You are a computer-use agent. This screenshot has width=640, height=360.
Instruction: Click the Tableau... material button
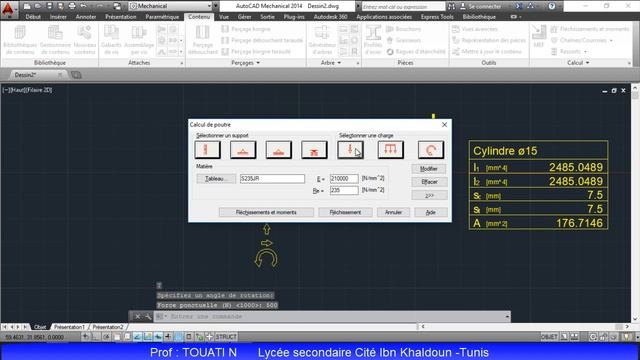pyautogui.click(x=216, y=179)
